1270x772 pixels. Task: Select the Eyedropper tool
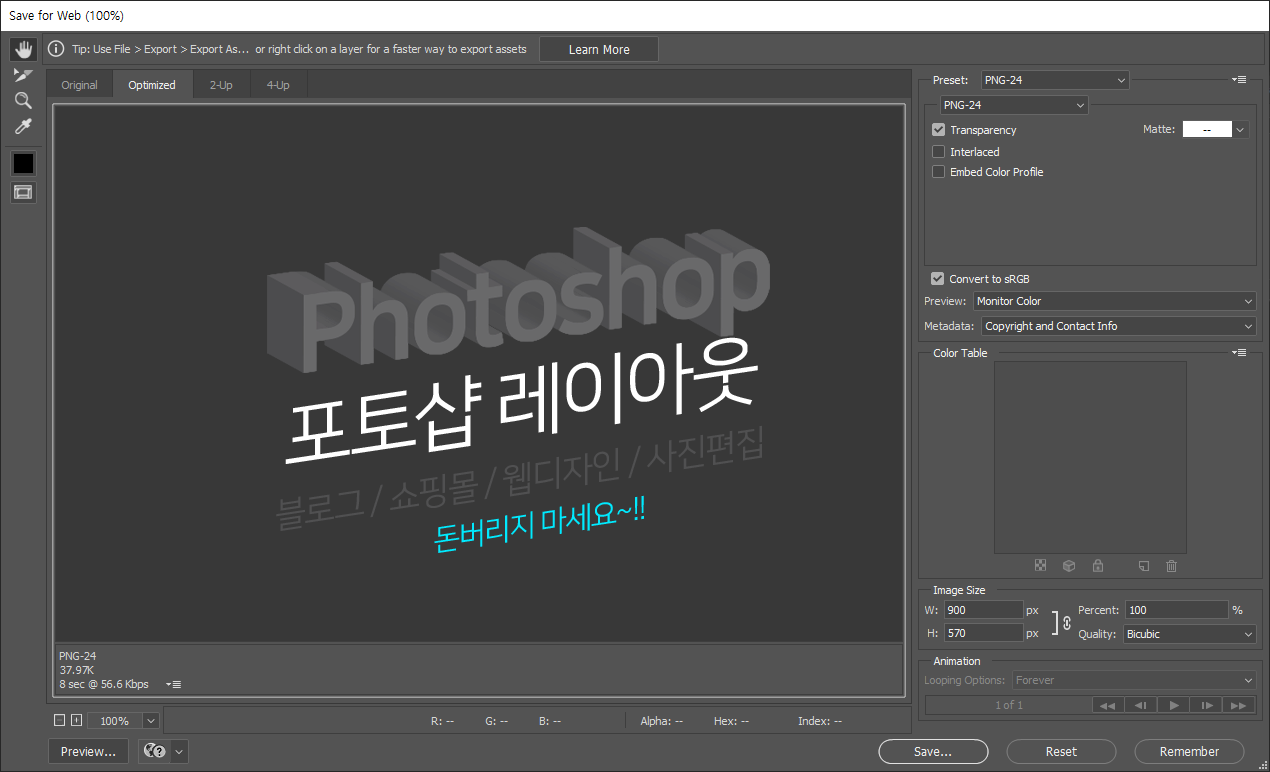23,126
